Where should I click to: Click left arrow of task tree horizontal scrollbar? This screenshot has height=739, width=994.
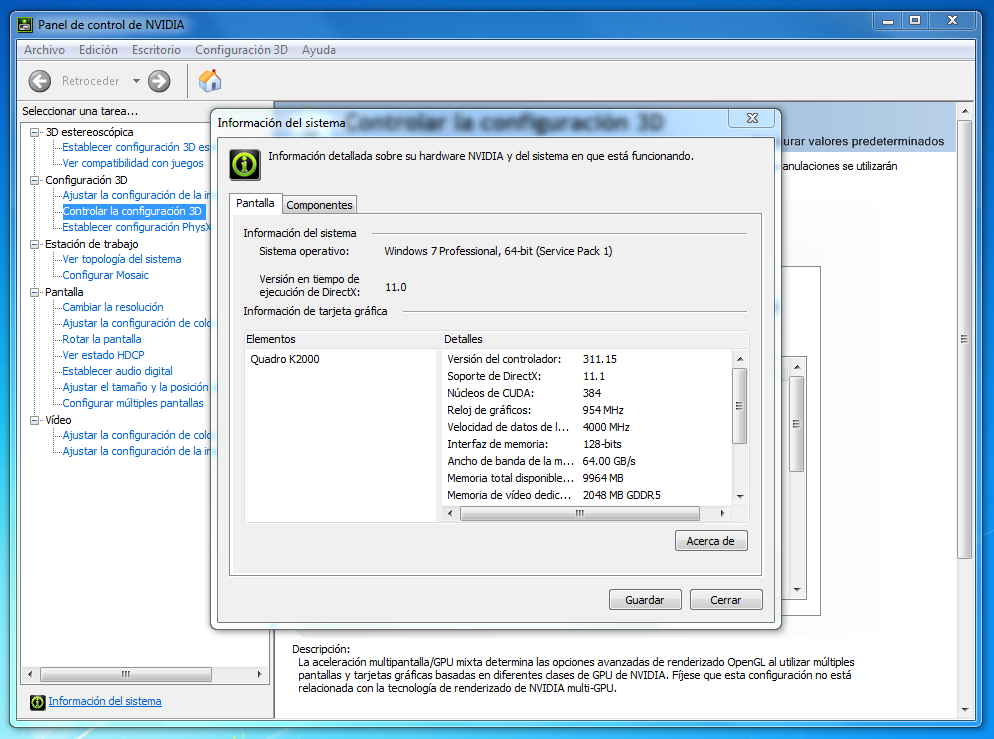coord(30,674)
